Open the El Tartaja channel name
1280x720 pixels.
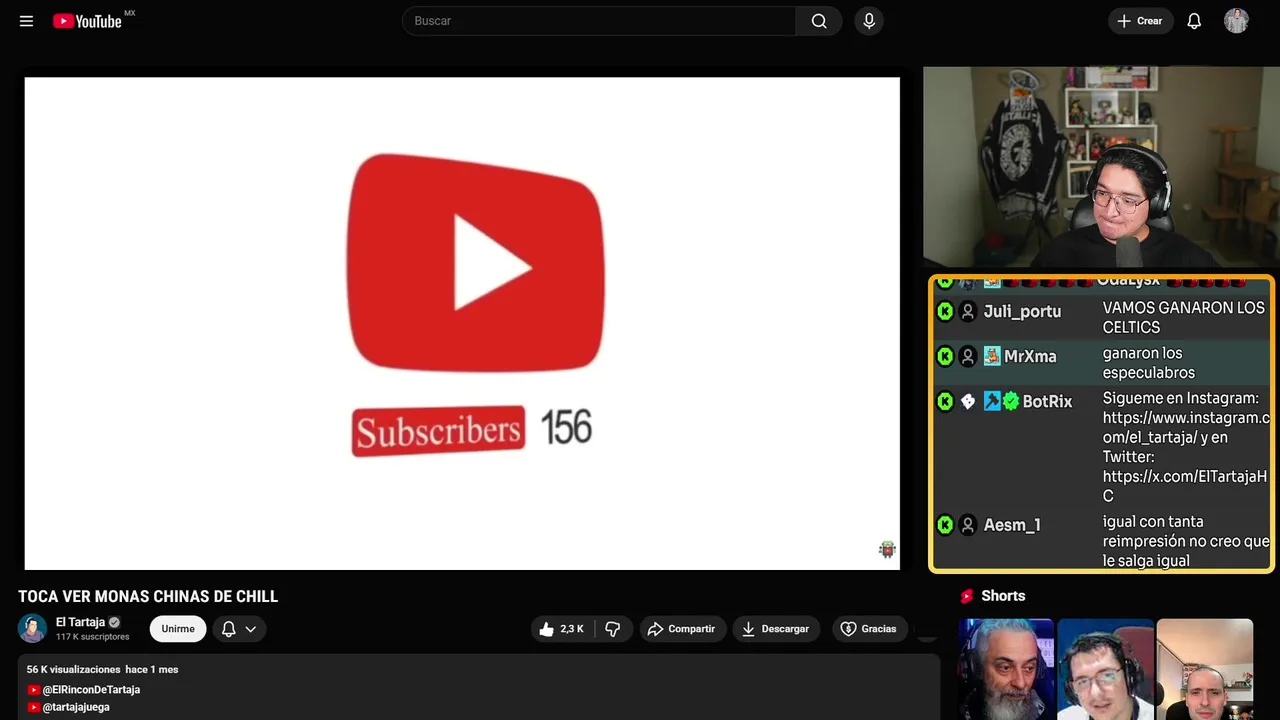coord(80,622)
